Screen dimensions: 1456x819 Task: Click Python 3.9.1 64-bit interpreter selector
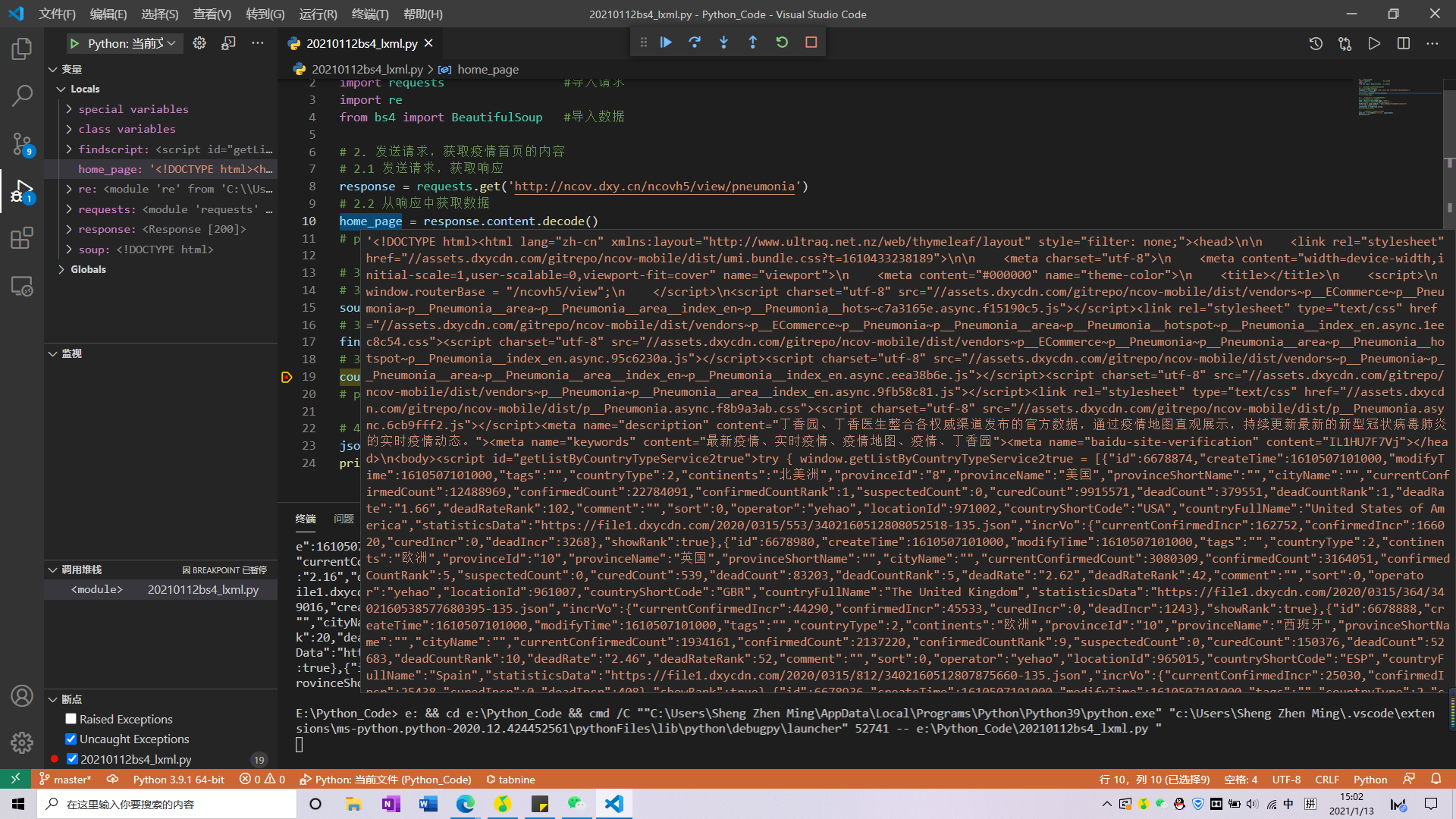pyautogui.click(x=178, y=780)
